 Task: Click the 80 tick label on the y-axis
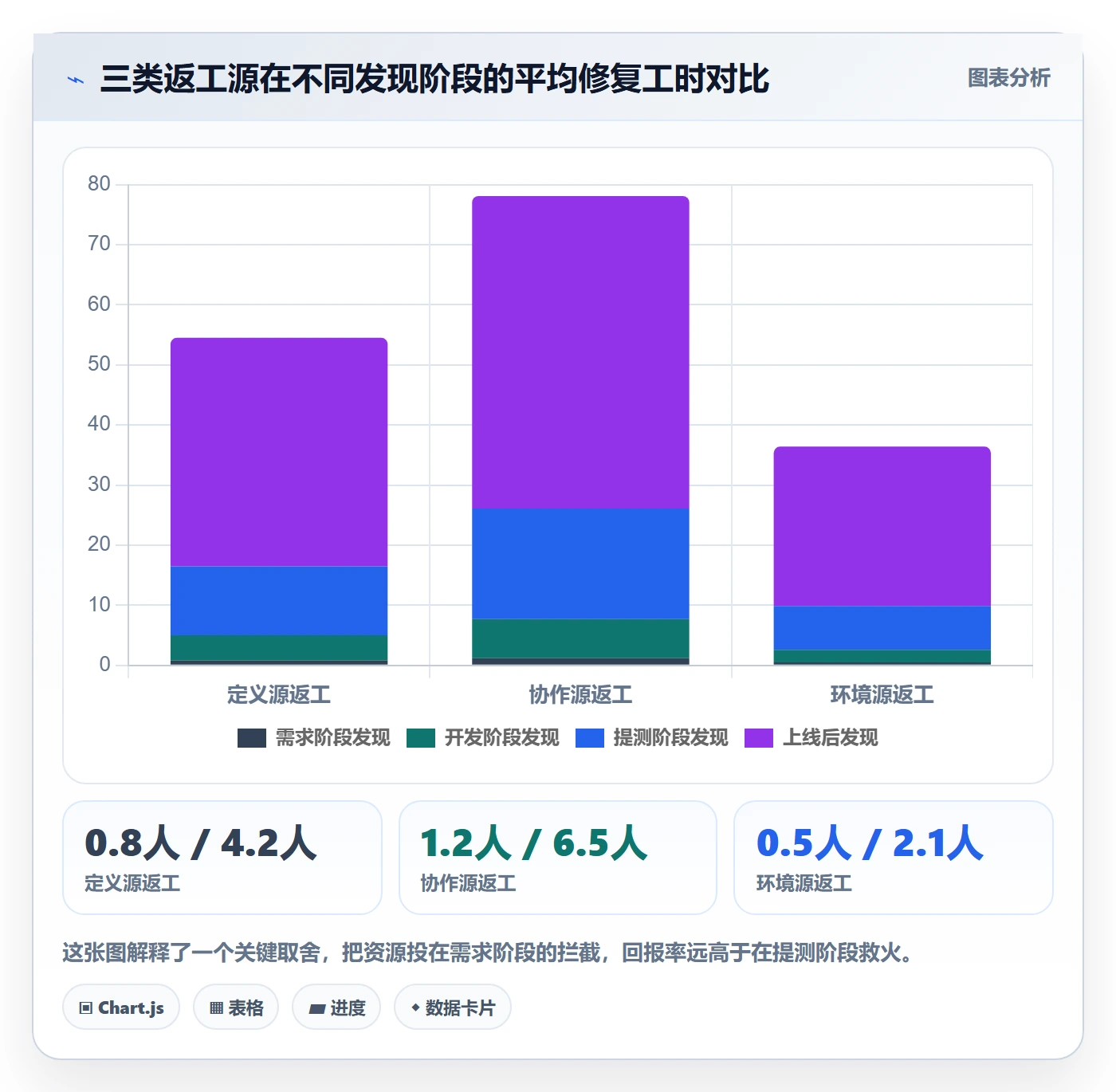(99, 184)
